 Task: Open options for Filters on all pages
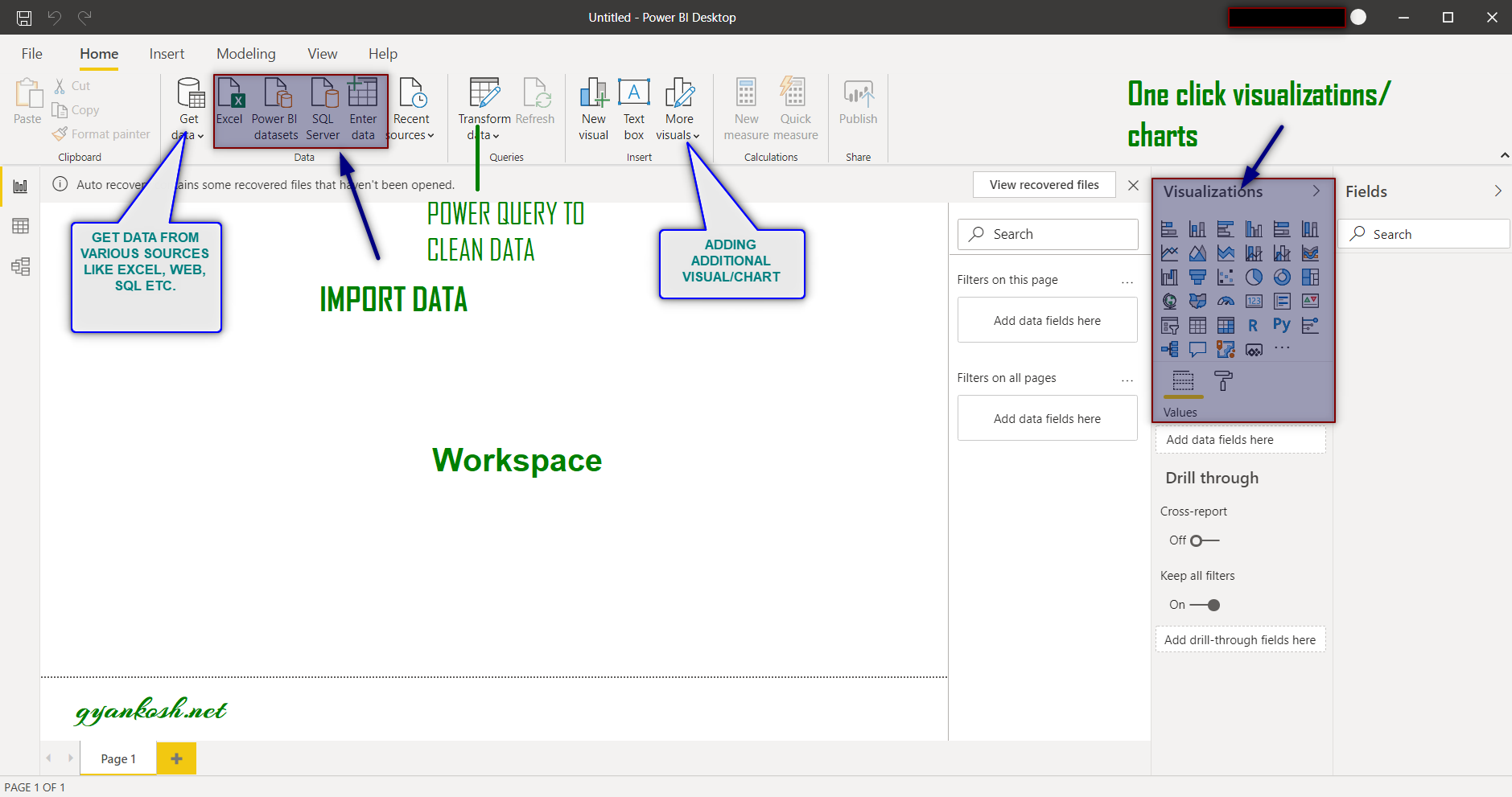coord(1127,380)
